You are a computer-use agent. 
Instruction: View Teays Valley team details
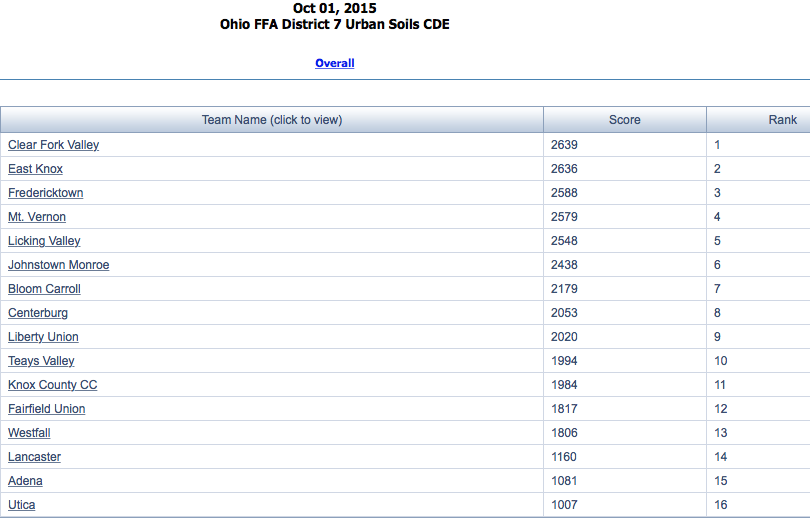(x=41, y=361)
